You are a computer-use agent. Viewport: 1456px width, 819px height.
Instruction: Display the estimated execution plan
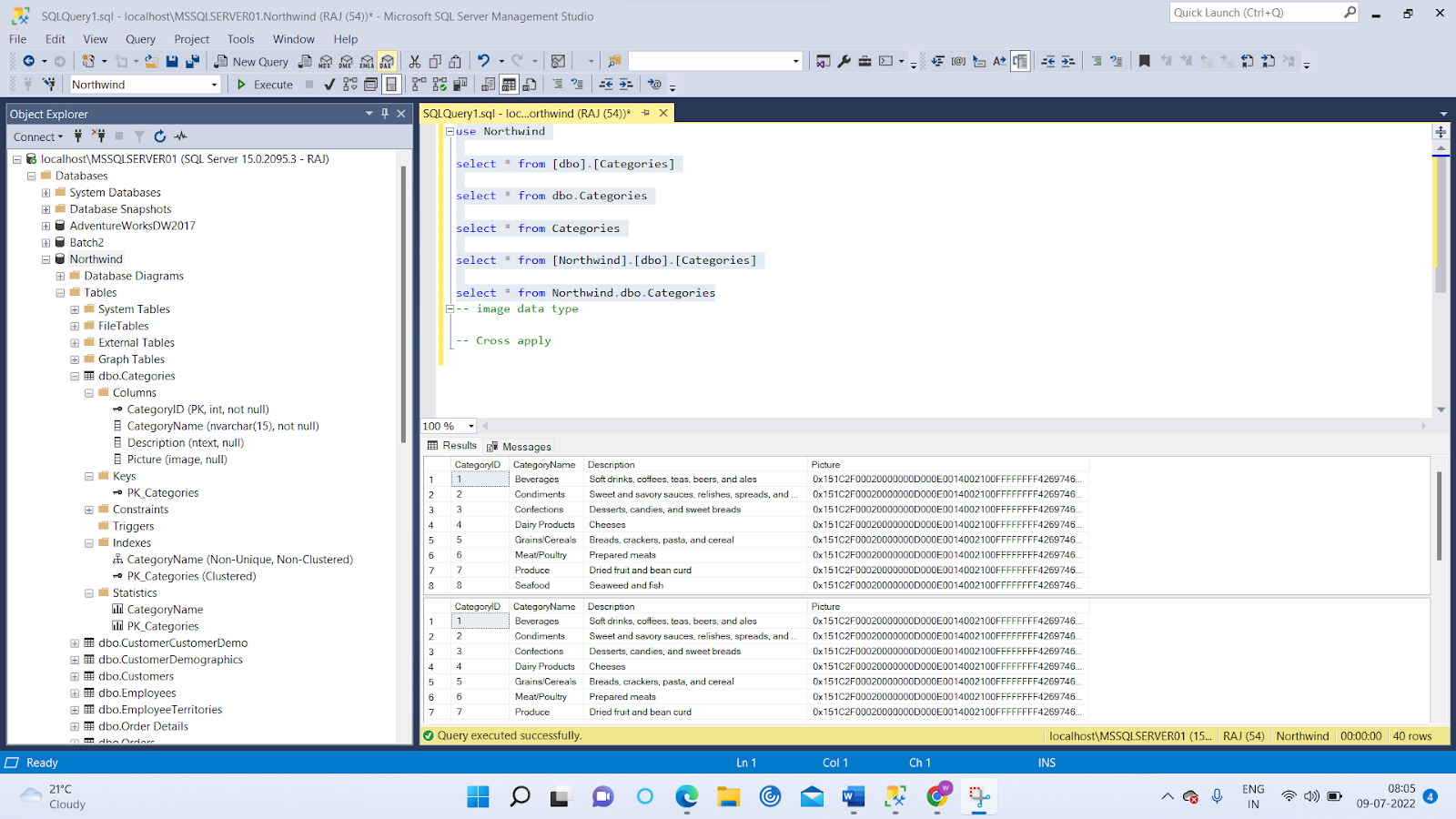[349, 85]
